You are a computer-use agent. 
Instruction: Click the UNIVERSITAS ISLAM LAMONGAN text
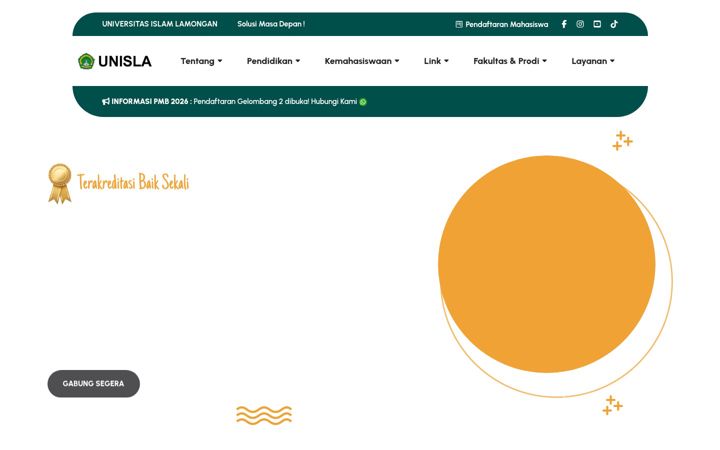160,24
